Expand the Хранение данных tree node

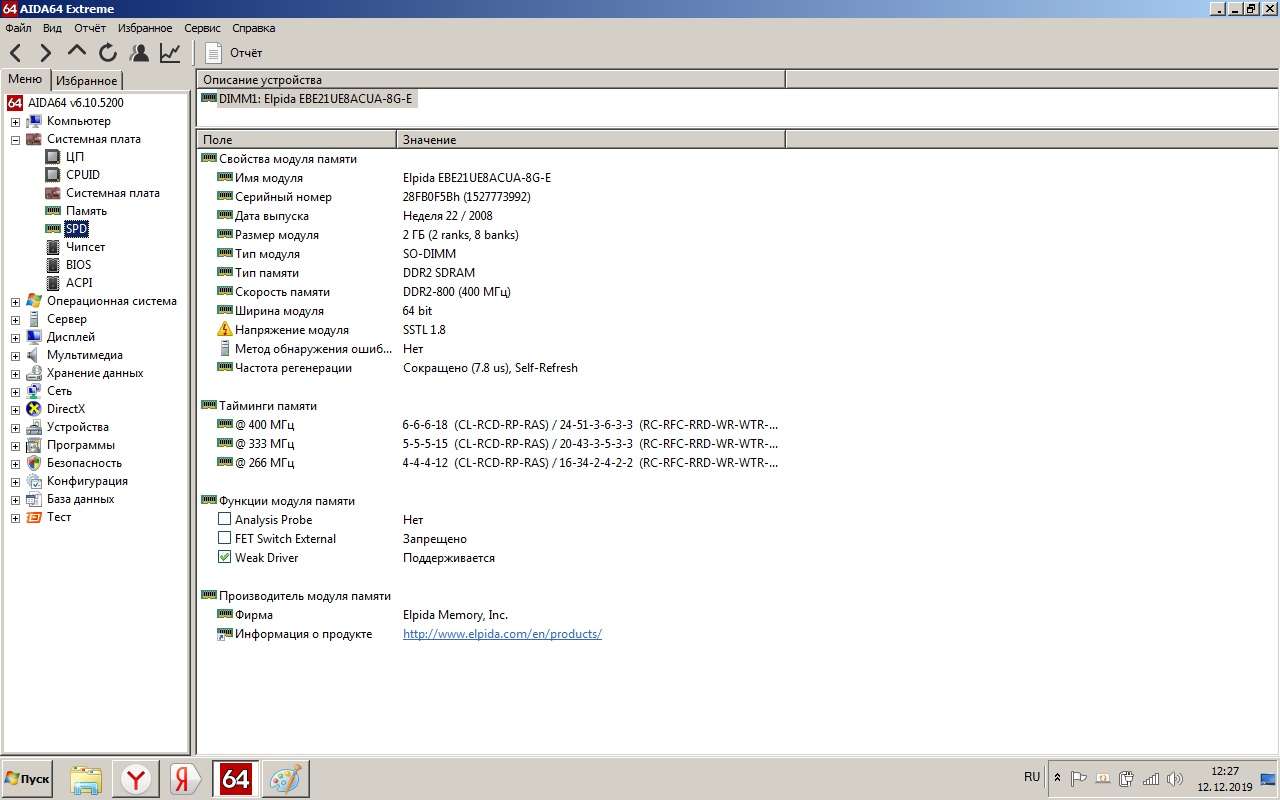(15, 374)
